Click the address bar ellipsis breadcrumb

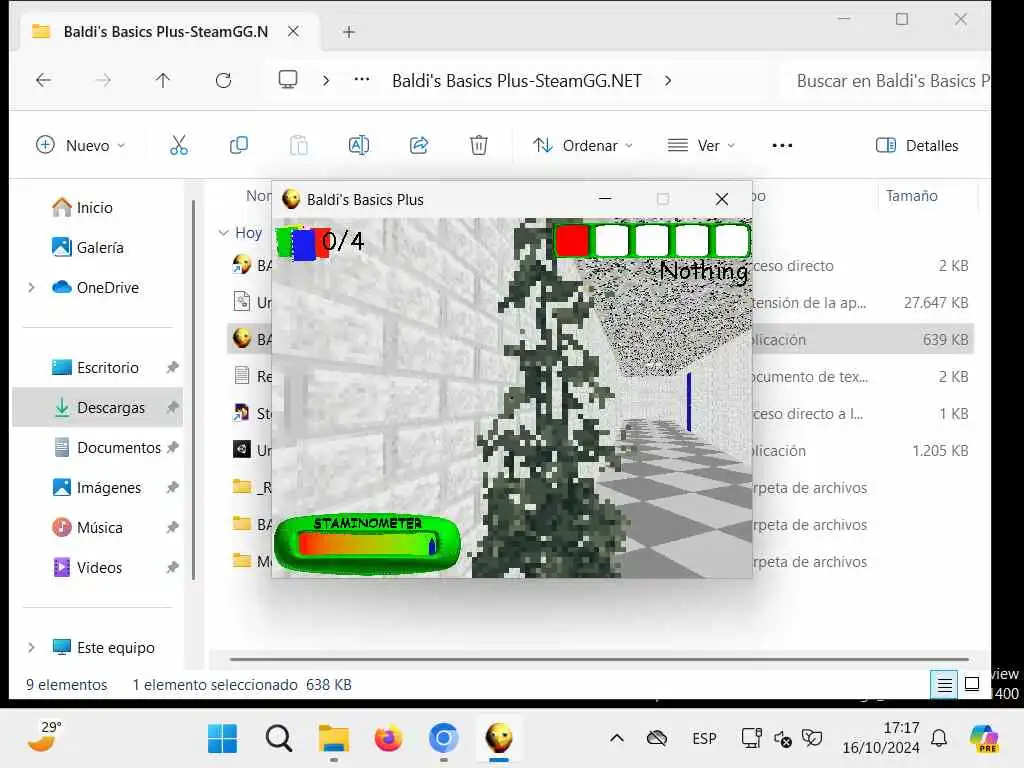point(362,80)
